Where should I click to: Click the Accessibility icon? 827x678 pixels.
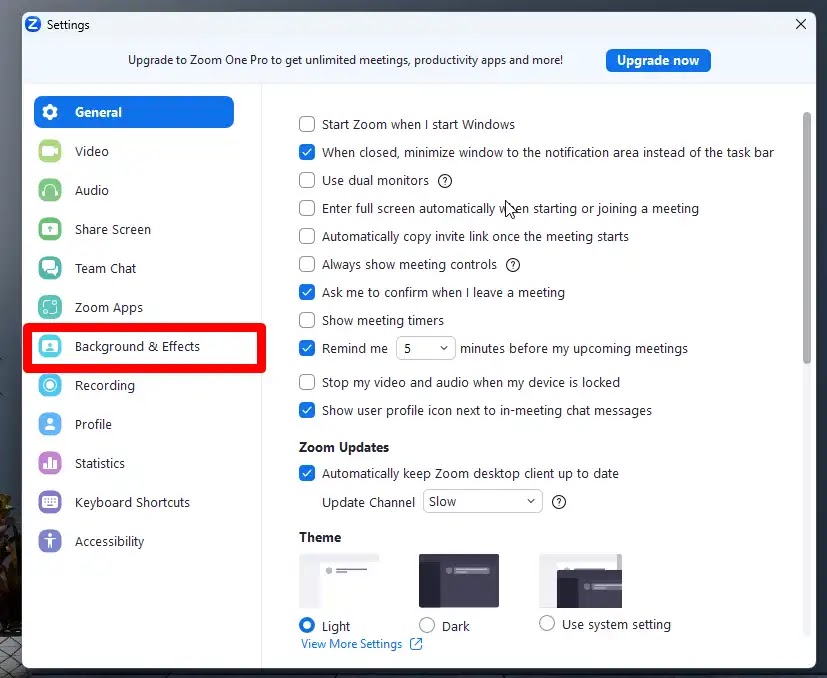click(x=50, y=541)
